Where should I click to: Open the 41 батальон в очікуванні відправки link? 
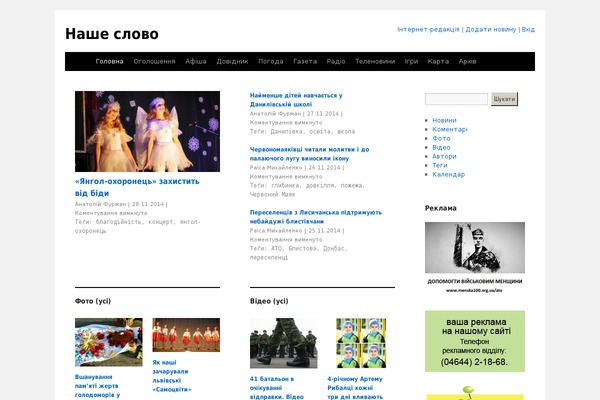pos(277,388)
